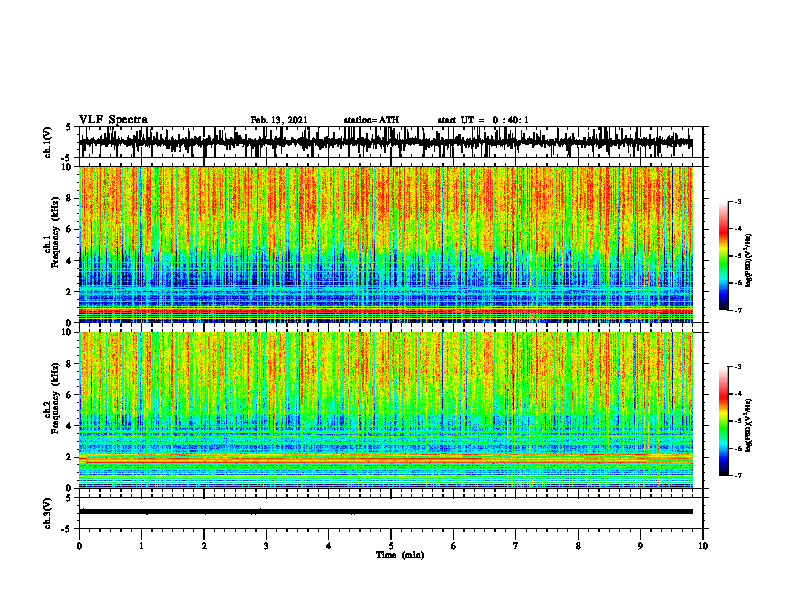The image size is (792, 612).
Task: Click the ch.2 'Frequency (kHz)' axis label
Action: coord(55,398)
